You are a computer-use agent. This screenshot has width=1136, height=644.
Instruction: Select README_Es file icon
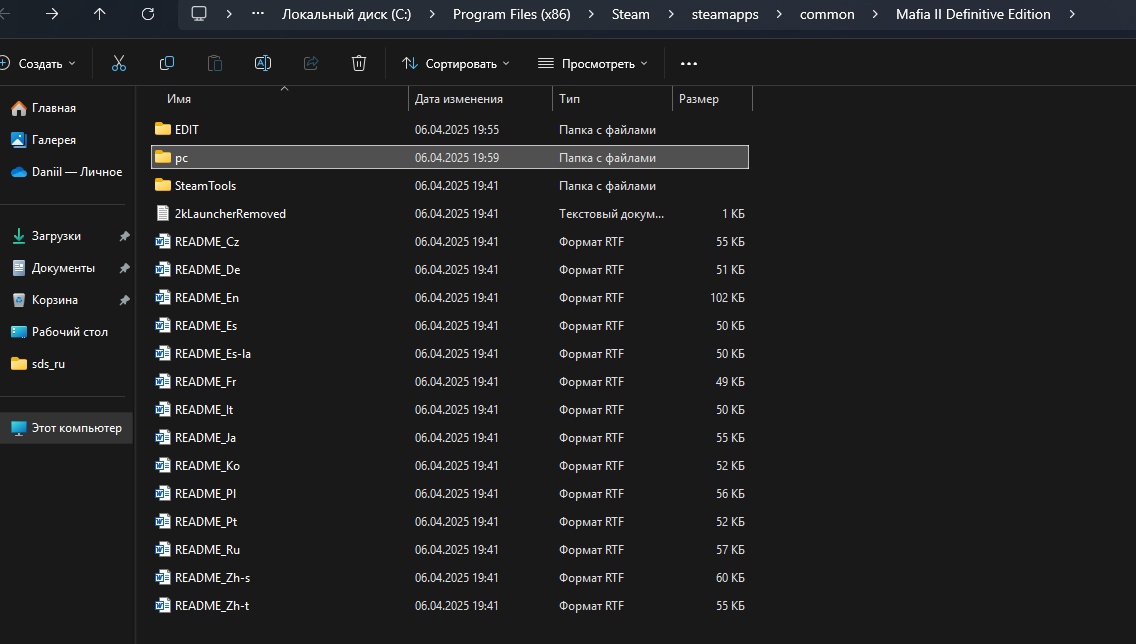pyautogui.click(x=163, y=325)
